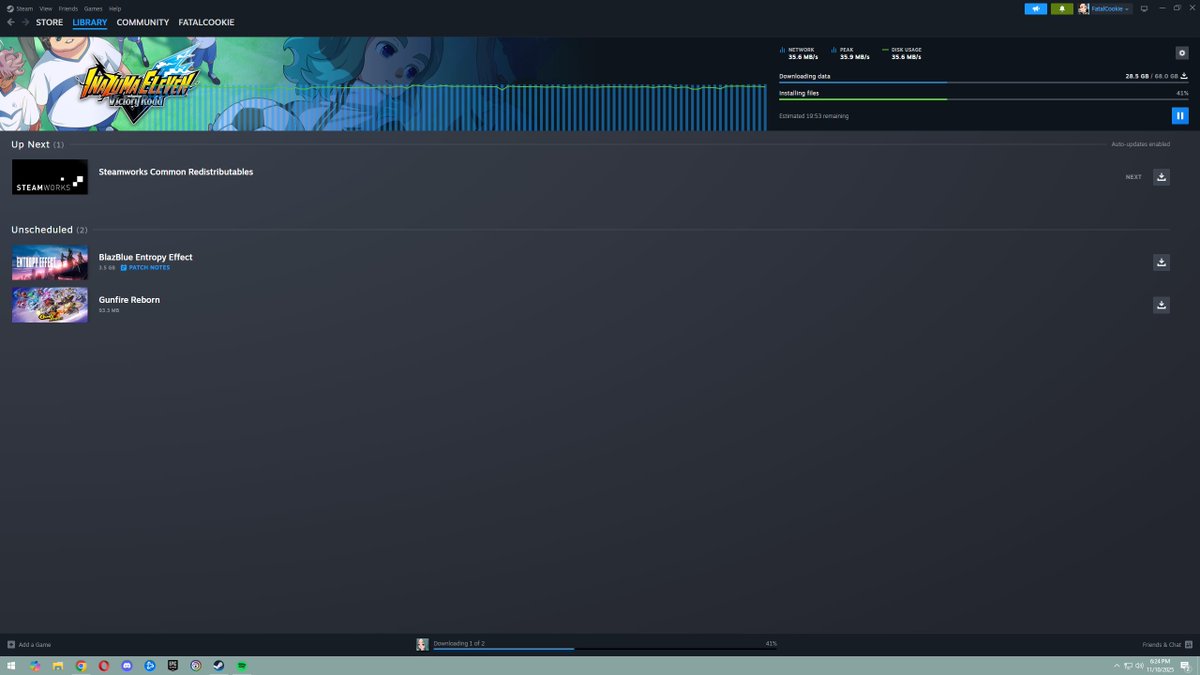Image resolution: width=1200 pixels, height=675 pixels.
Task: Open the volume control in tray
Action: (1141, 666)
